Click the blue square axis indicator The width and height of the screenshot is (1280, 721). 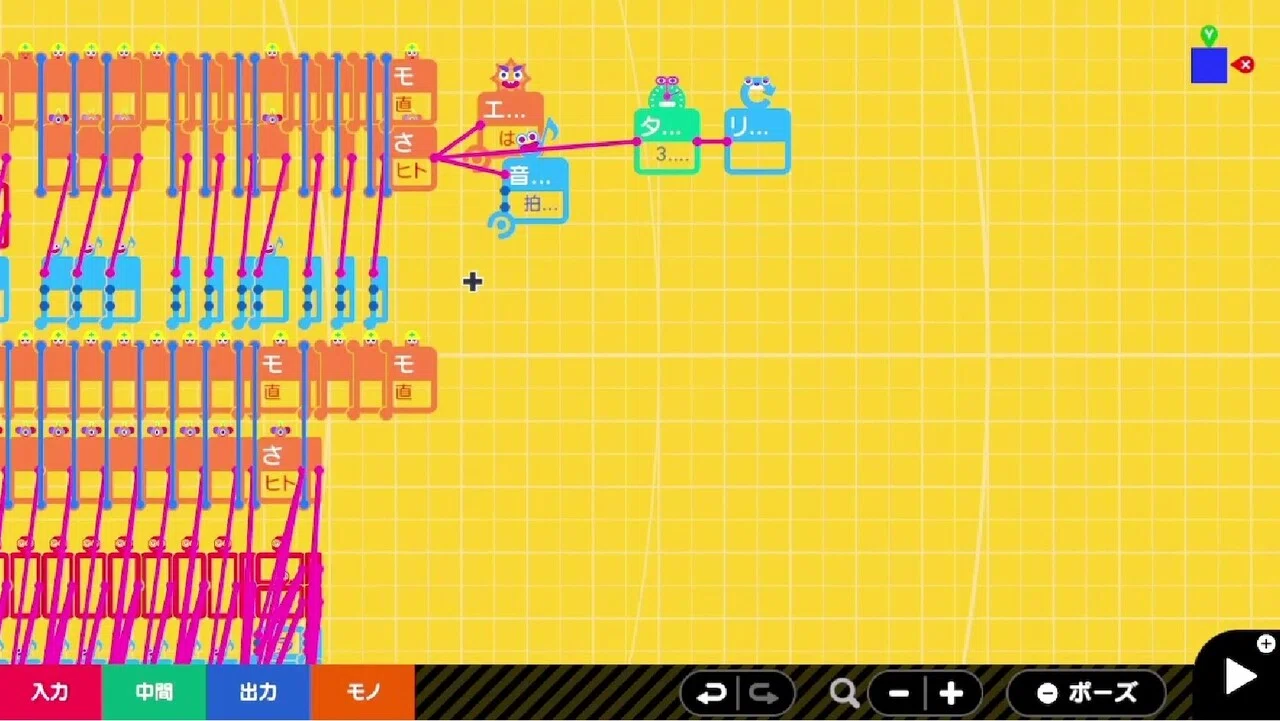(1209, 65)
